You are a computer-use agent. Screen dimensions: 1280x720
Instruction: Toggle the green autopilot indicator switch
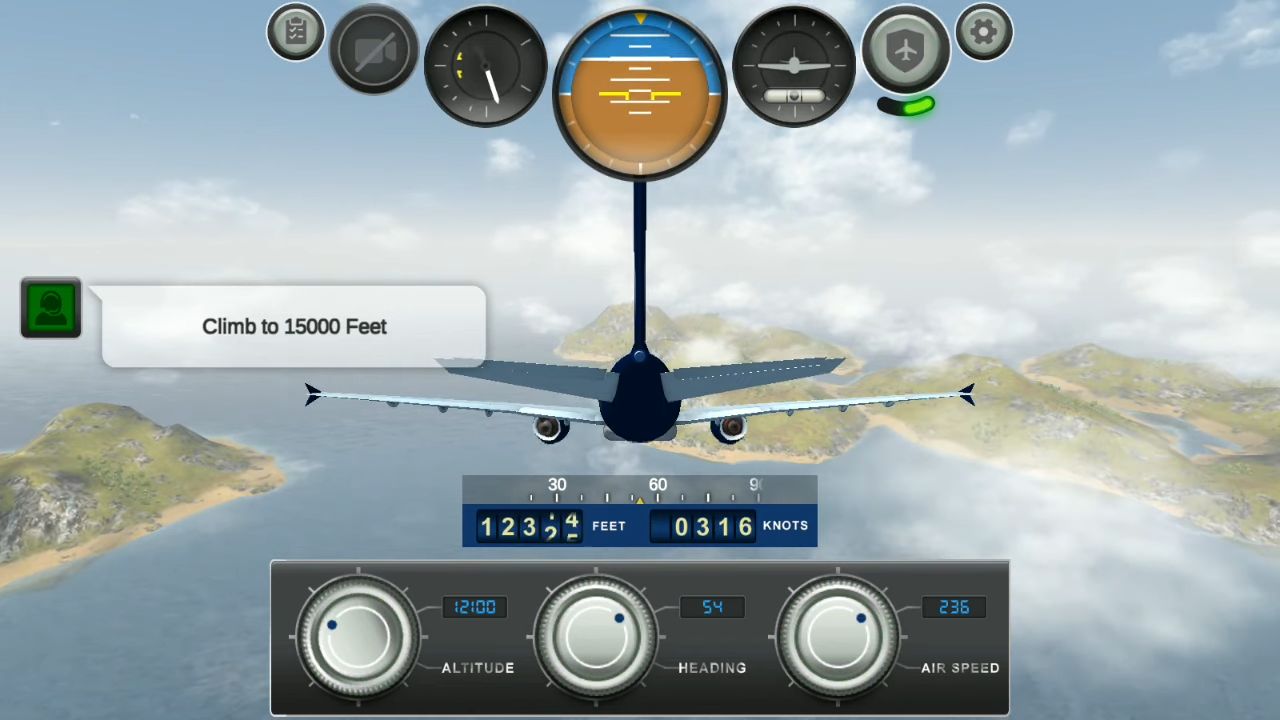tap(907, 106)
